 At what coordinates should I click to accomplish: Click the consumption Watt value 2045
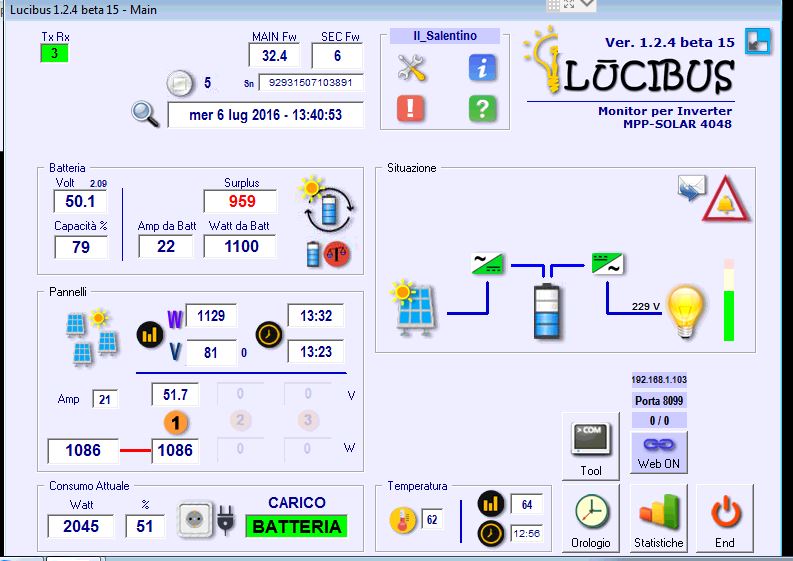[81, 527]
